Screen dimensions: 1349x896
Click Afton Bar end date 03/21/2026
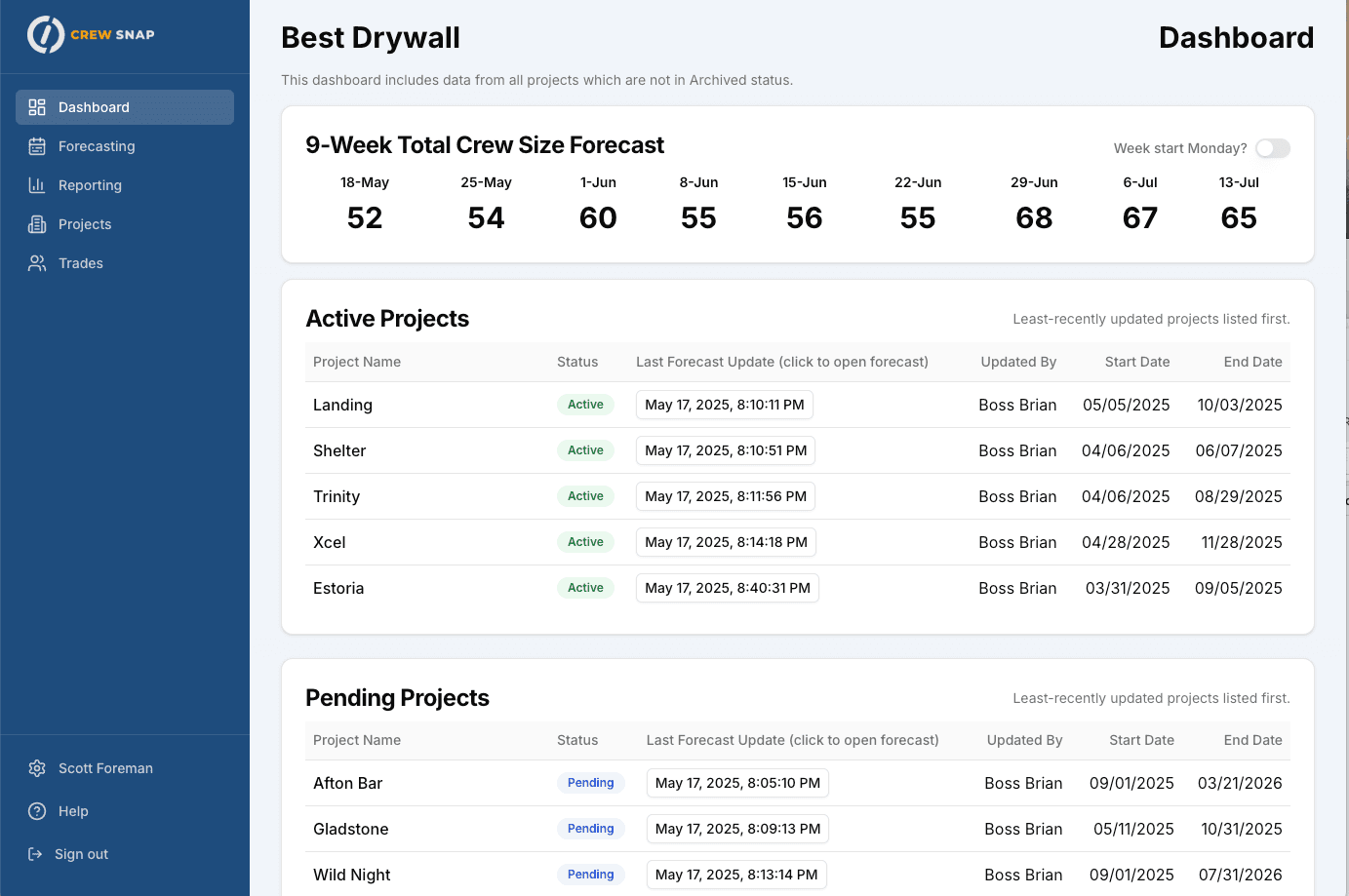pyautogui.click(x=1240, y=783)
